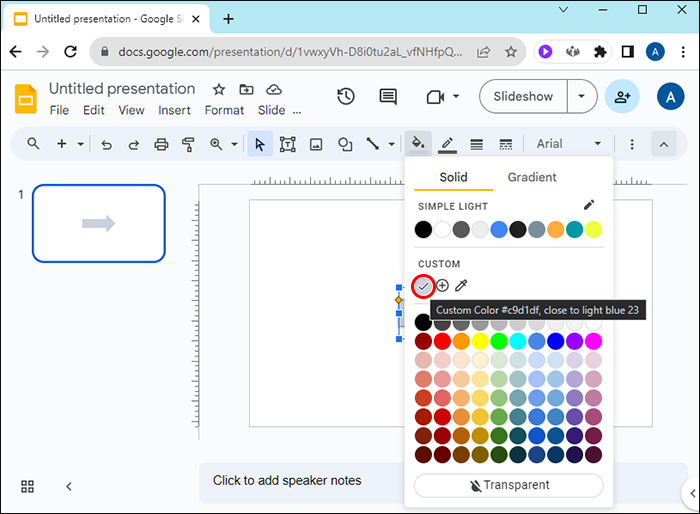Open the Insert menu
This screenshot has width=700, height=514.
[x=174, y=110]
